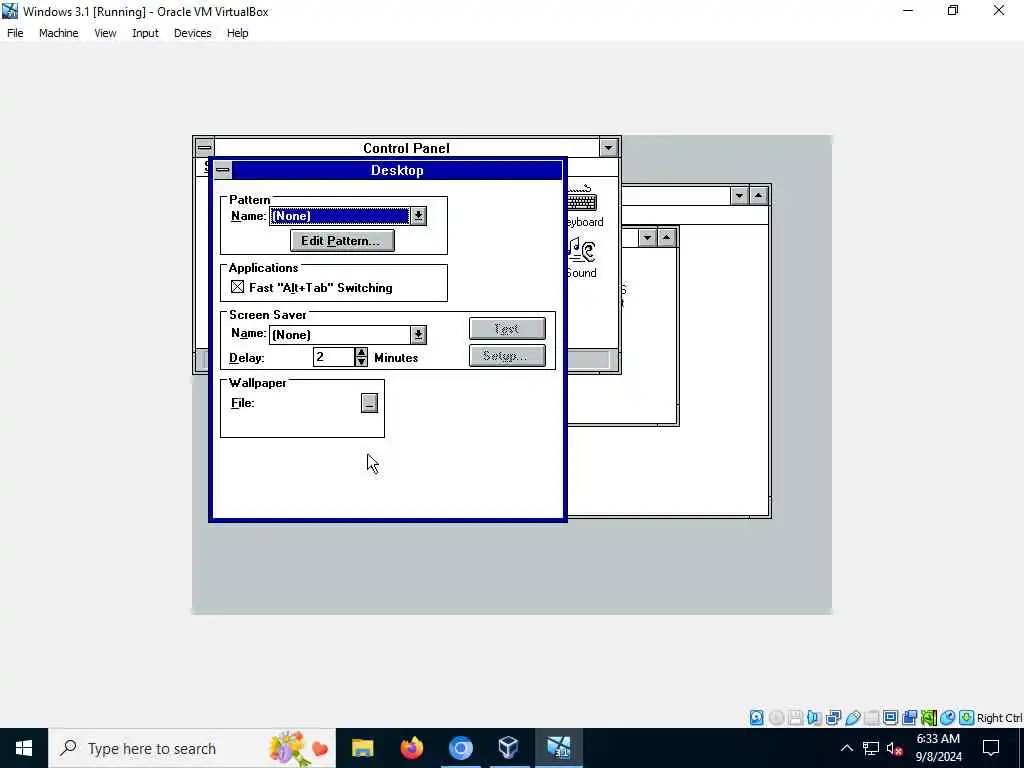This screenshot has width=1024, height=768.
Task: Click VirtualBox hard disk activity indicator
Action: (756, 718)
